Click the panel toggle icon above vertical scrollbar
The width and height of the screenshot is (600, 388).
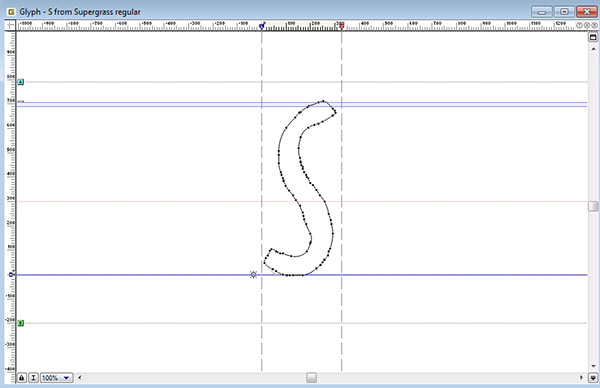593,37
